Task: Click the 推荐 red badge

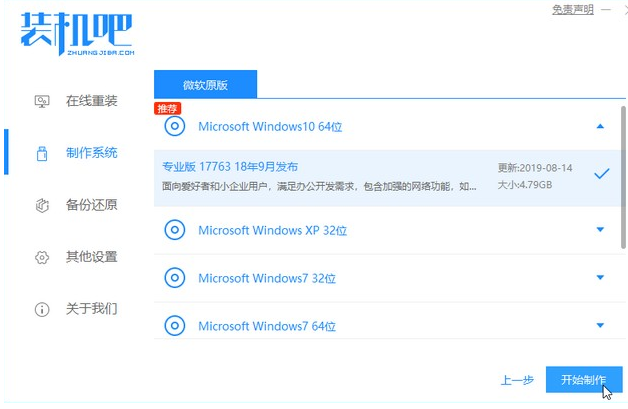Action: click(167, 108)
